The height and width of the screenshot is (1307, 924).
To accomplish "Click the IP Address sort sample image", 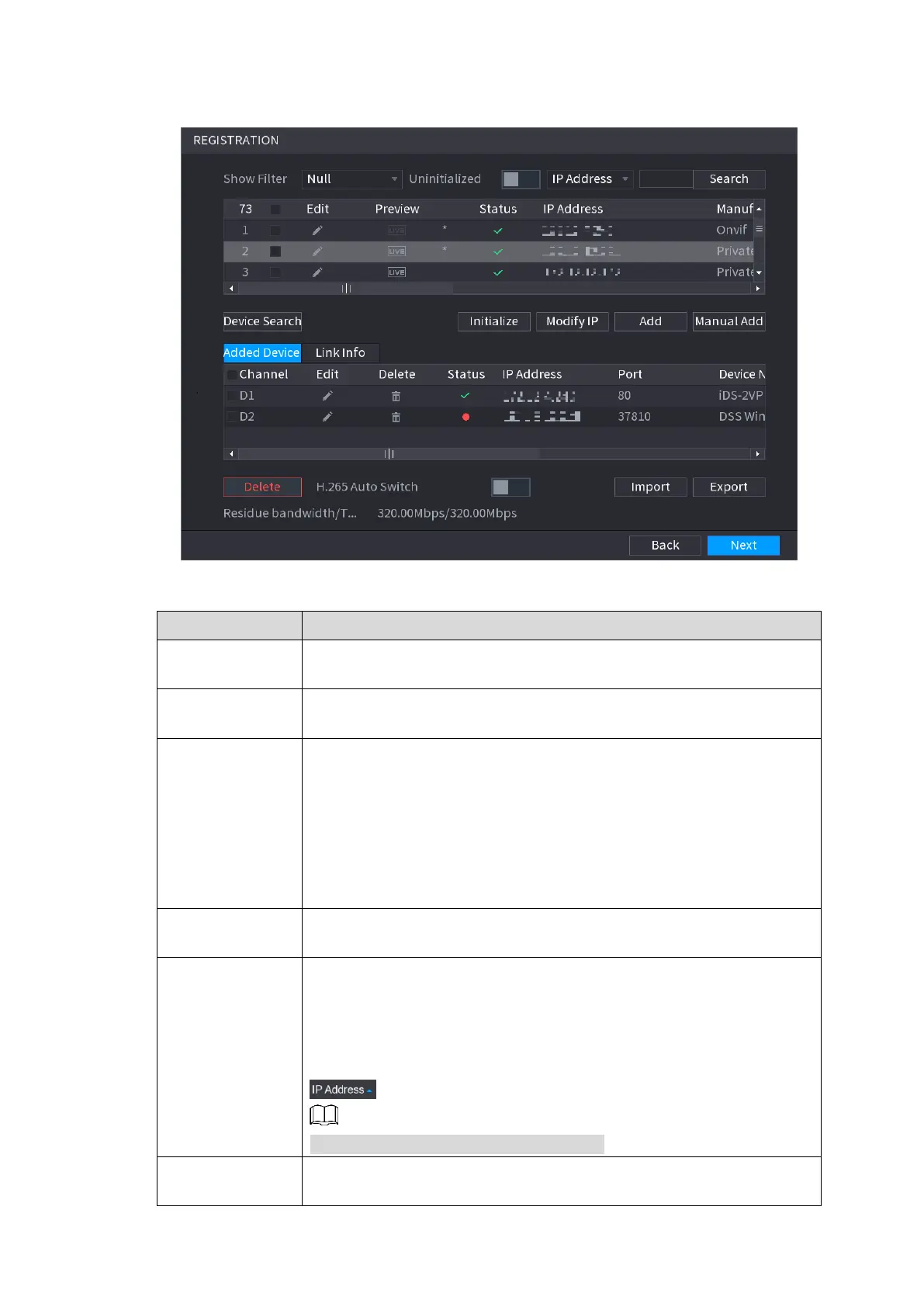I will (343, 1090).
